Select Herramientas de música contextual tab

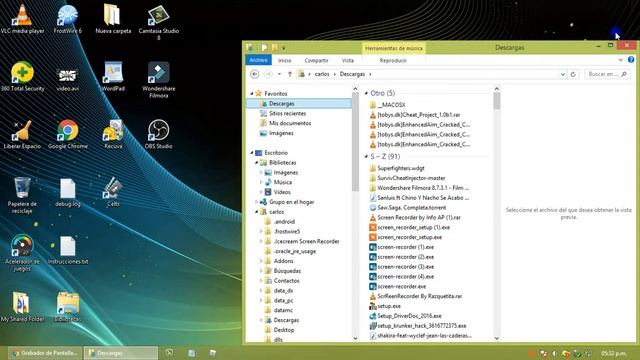[x=393, y=48]
